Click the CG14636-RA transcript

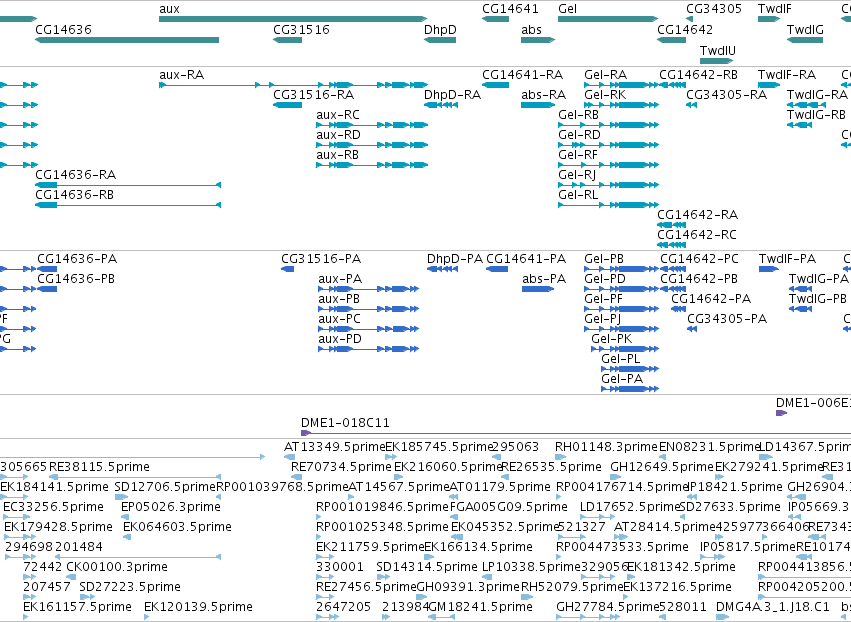pyautogui.click(x=128, y=185)
